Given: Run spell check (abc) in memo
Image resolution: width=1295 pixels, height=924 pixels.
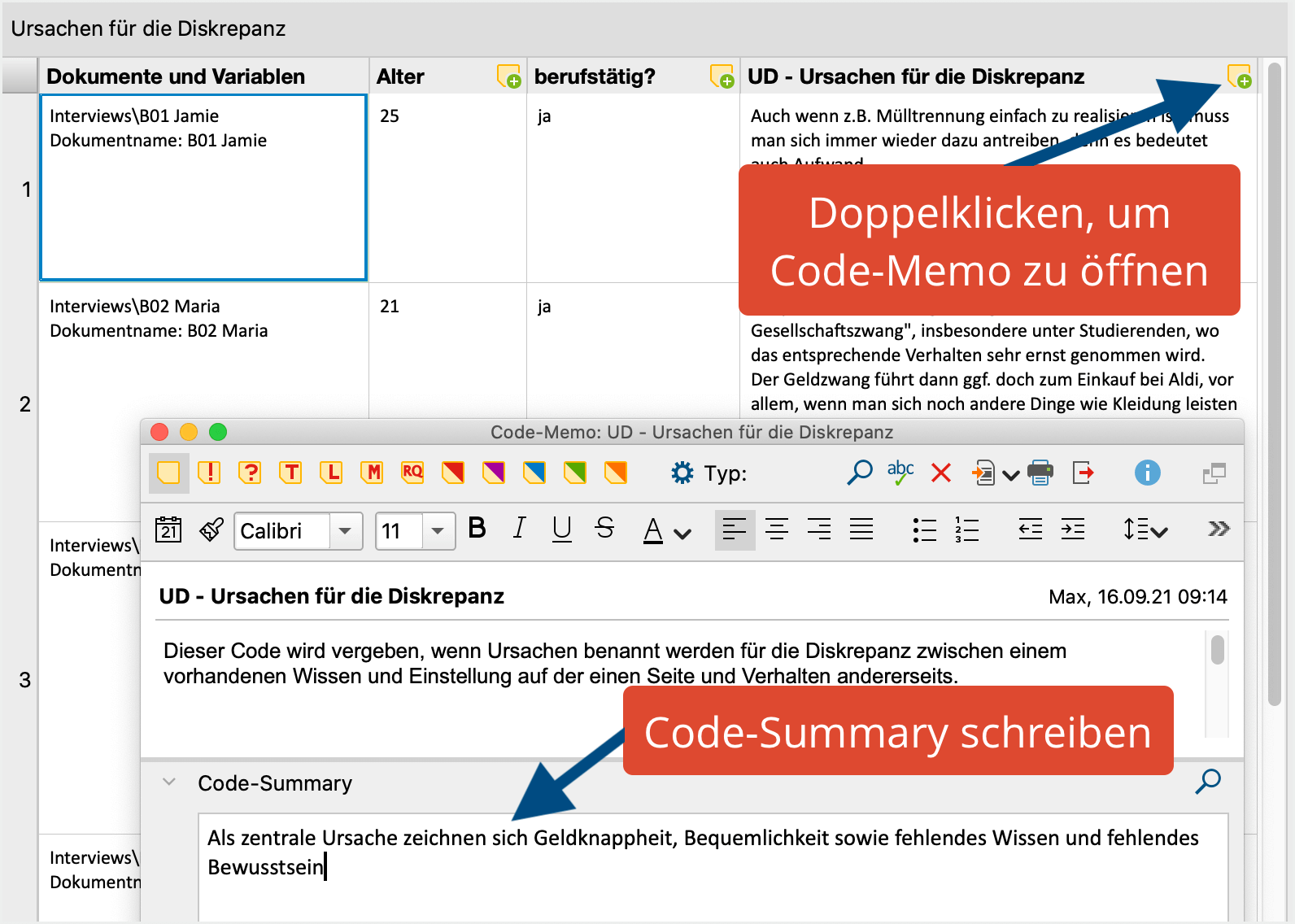Looking at the screenshot, I should pos(900,473).
